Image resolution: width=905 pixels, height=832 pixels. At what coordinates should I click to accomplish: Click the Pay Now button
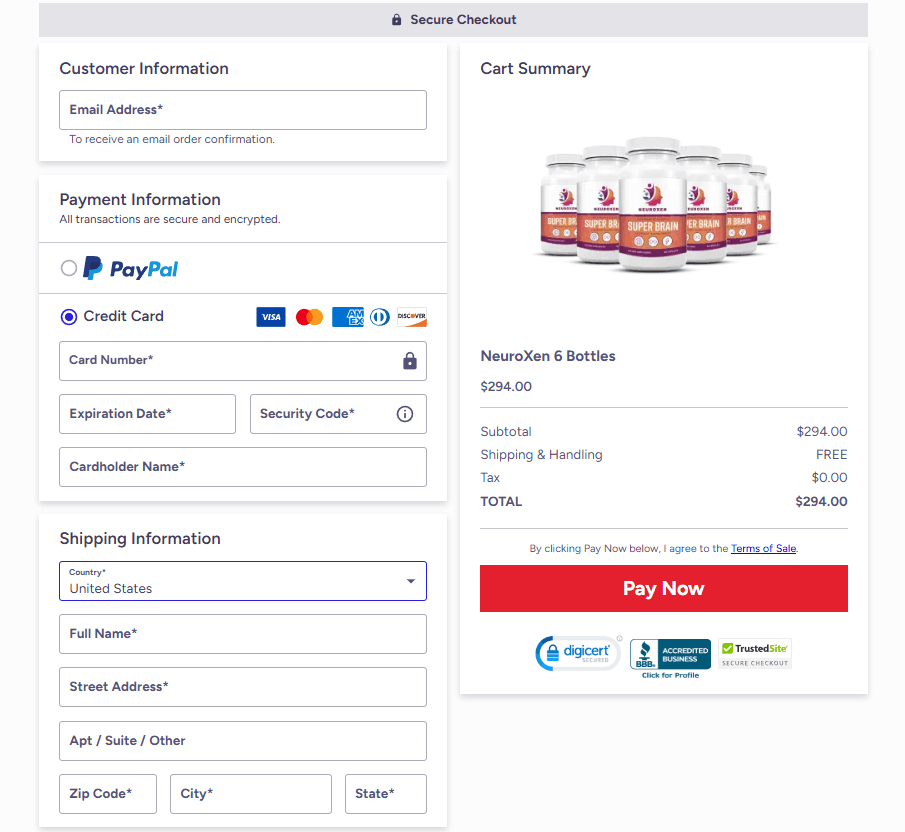point(663,588)
